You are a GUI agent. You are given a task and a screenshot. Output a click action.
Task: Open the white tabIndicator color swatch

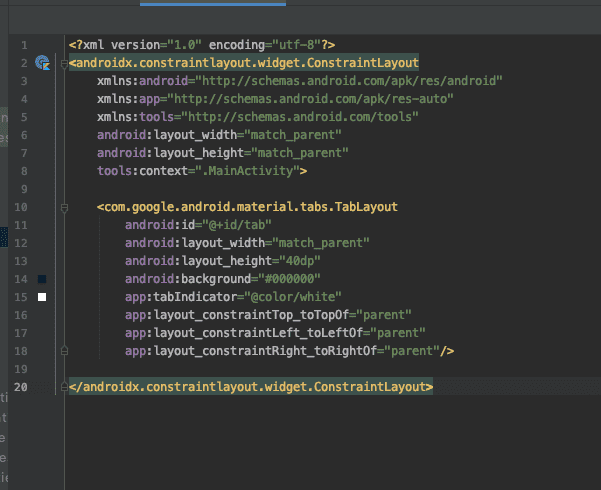tap(42, 297)
